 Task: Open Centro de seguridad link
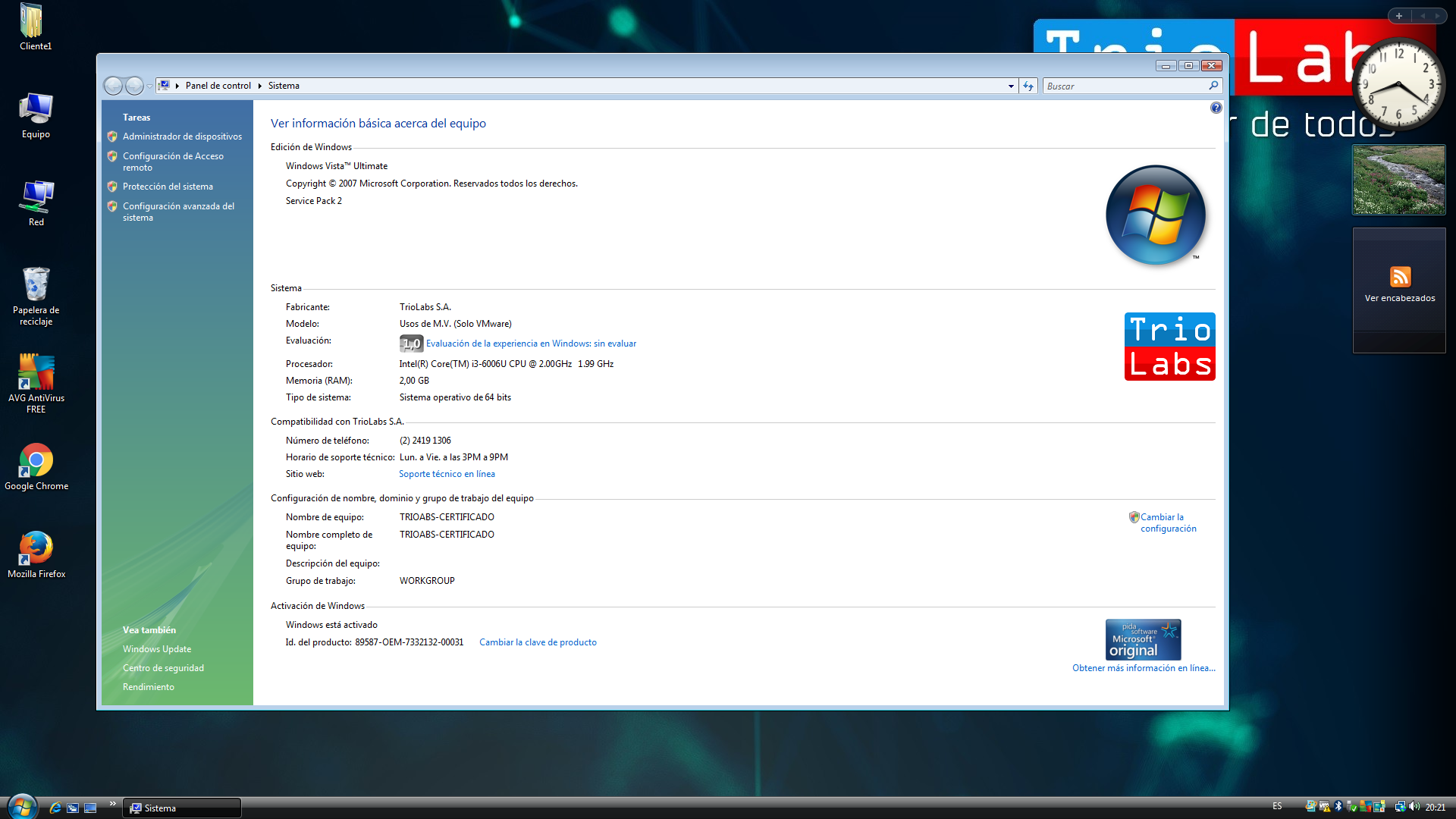coord(163,668)
